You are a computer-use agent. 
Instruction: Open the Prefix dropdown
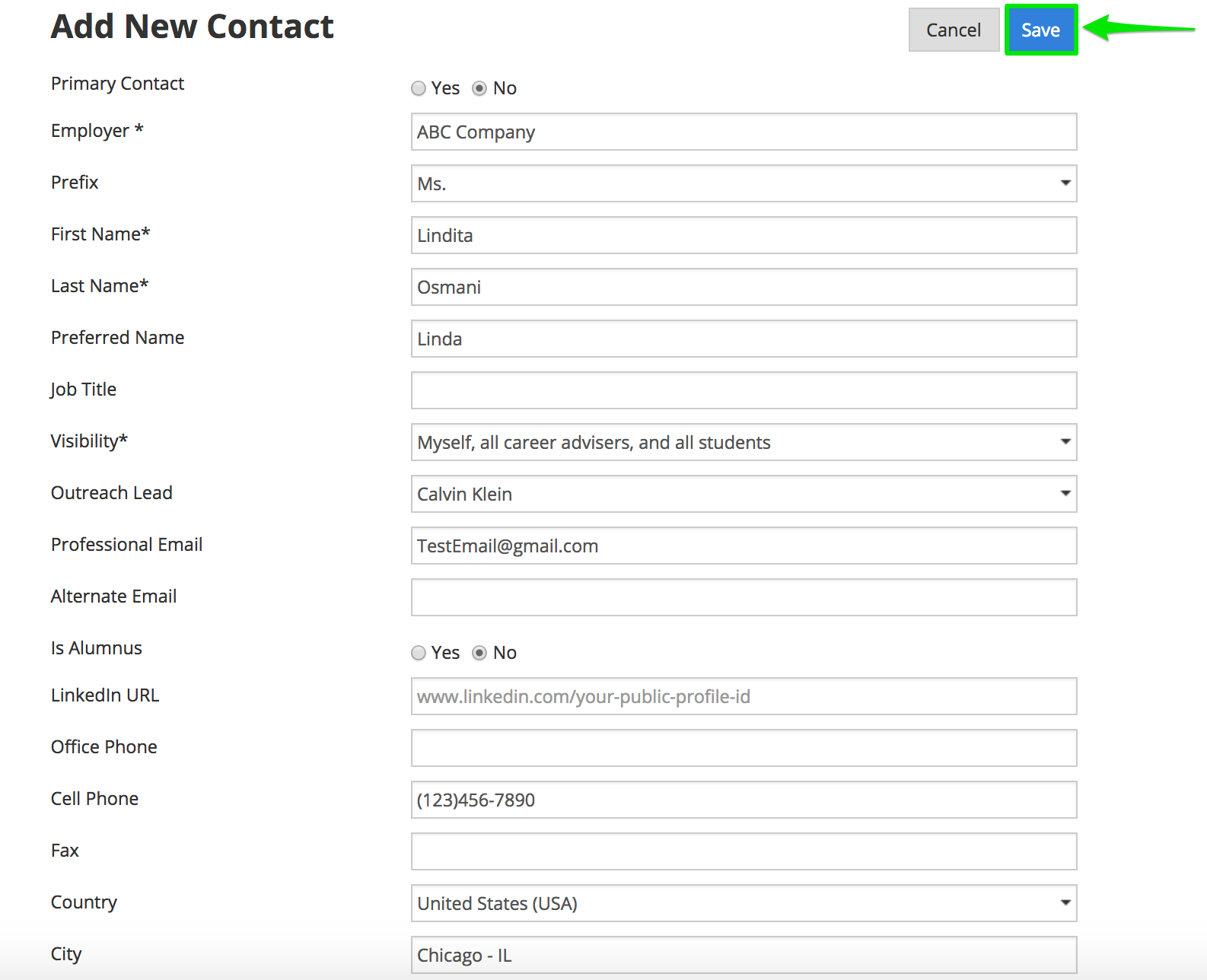coord(744,183)
